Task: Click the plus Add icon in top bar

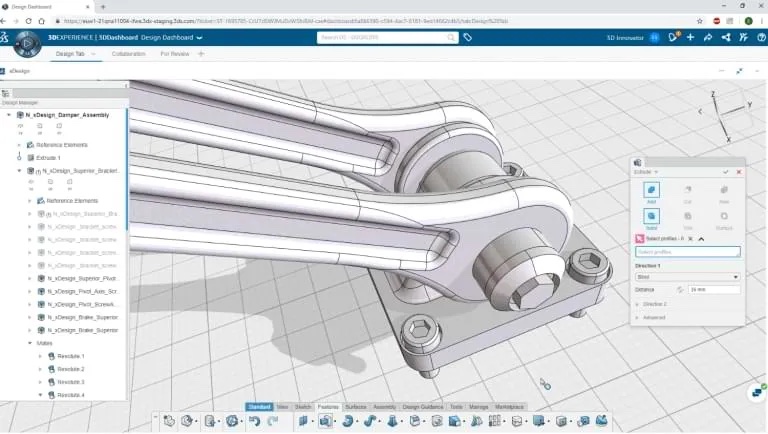Action: [x=690, y=37]
